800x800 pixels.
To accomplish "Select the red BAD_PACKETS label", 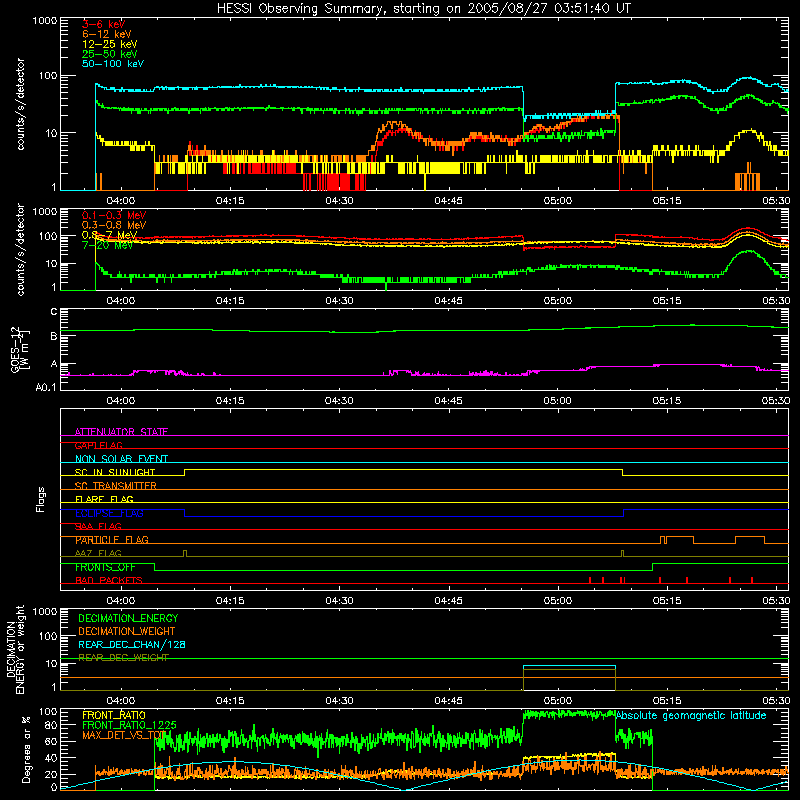I will [109, 580].
